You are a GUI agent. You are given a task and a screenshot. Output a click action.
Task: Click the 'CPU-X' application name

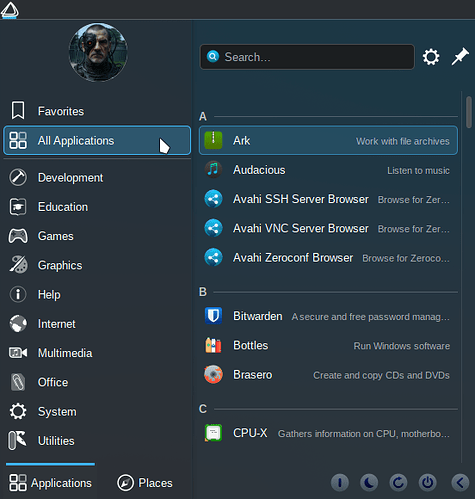(x=250, y=433)
